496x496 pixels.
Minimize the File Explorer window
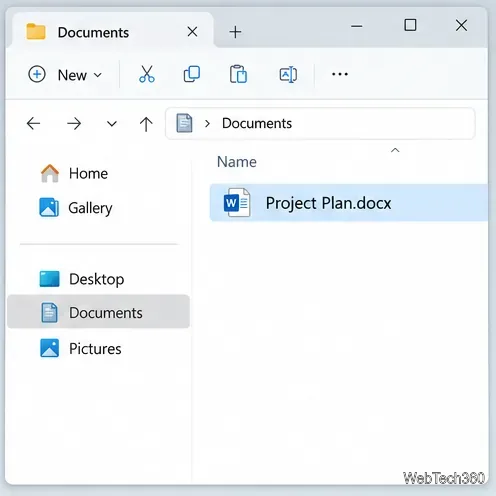(357, 26)
